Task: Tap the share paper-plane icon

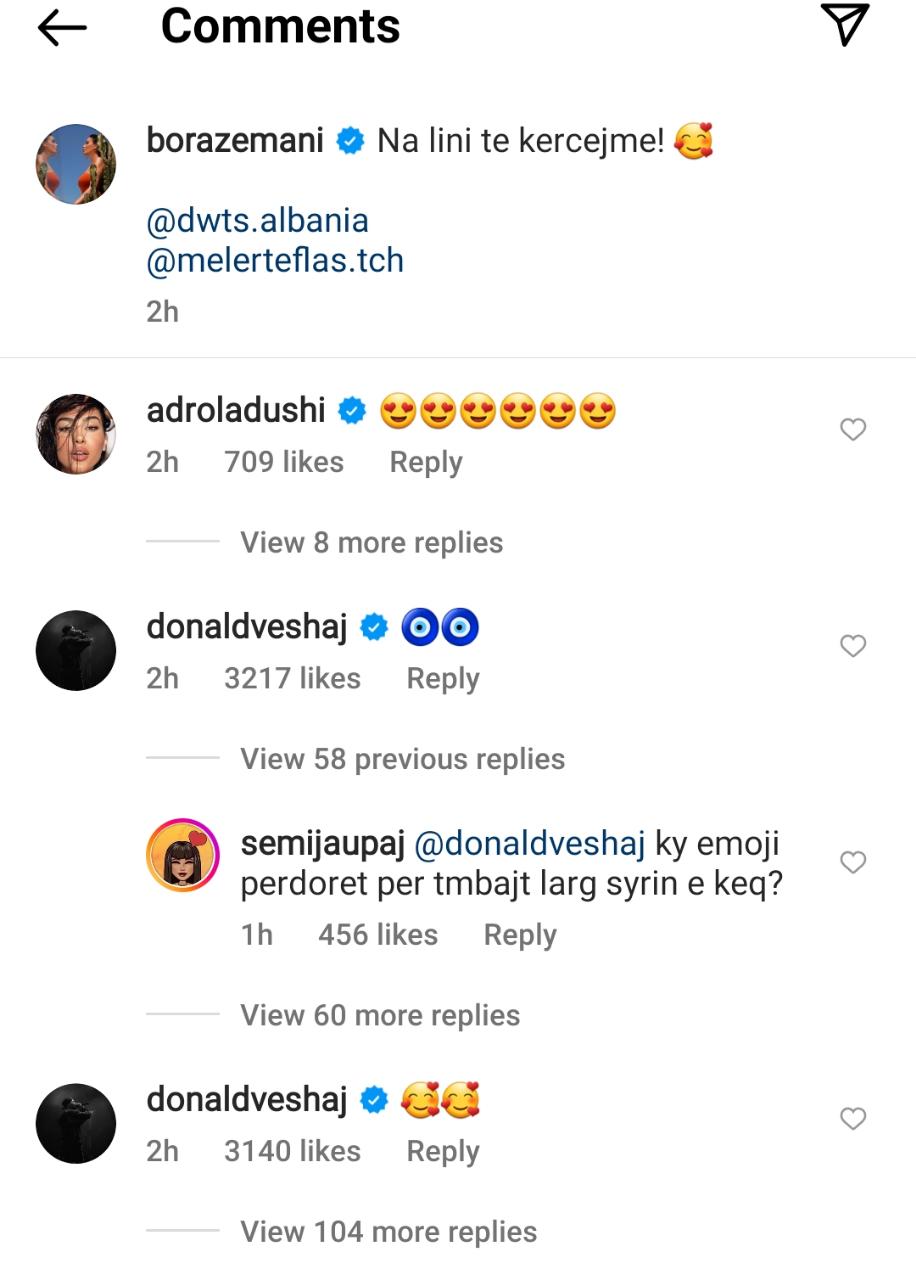Action: [844, 24]
